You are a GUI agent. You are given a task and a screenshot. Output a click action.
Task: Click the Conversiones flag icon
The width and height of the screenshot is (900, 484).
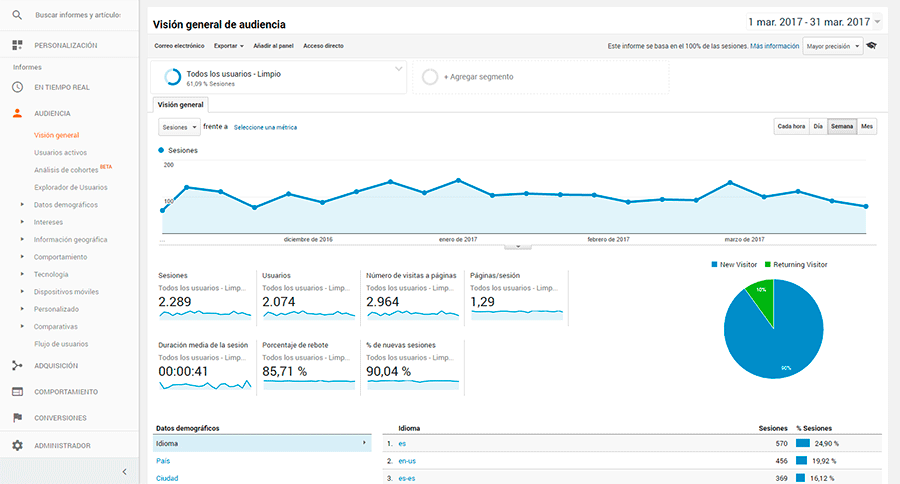coord(17,417)
